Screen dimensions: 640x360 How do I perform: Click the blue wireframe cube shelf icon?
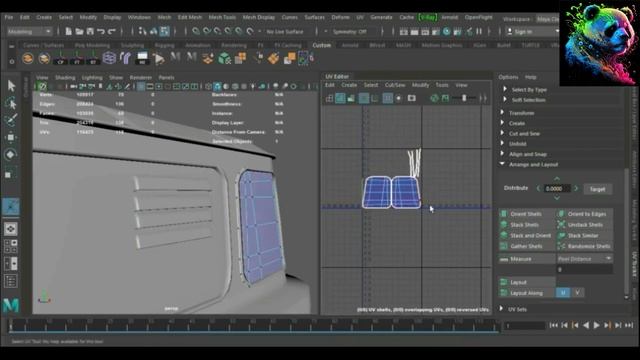[x=109, y=58]
